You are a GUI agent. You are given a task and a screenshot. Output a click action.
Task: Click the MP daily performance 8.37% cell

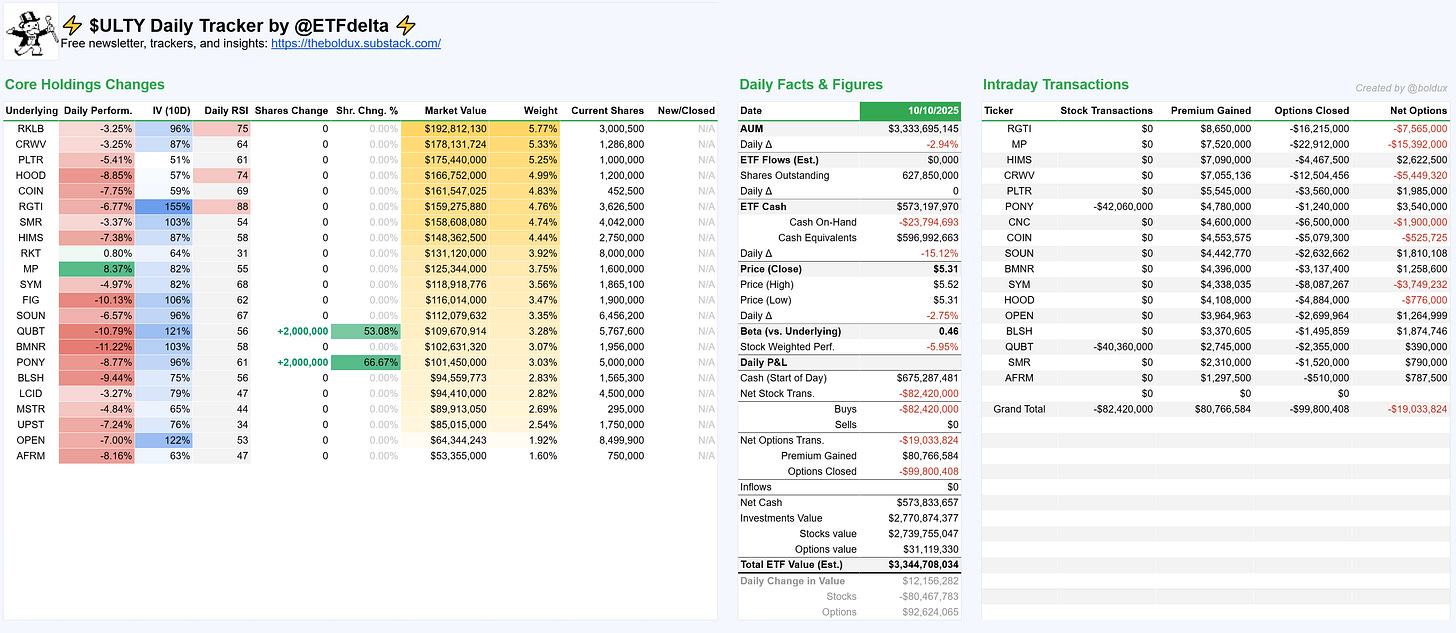tap(97, 268)
